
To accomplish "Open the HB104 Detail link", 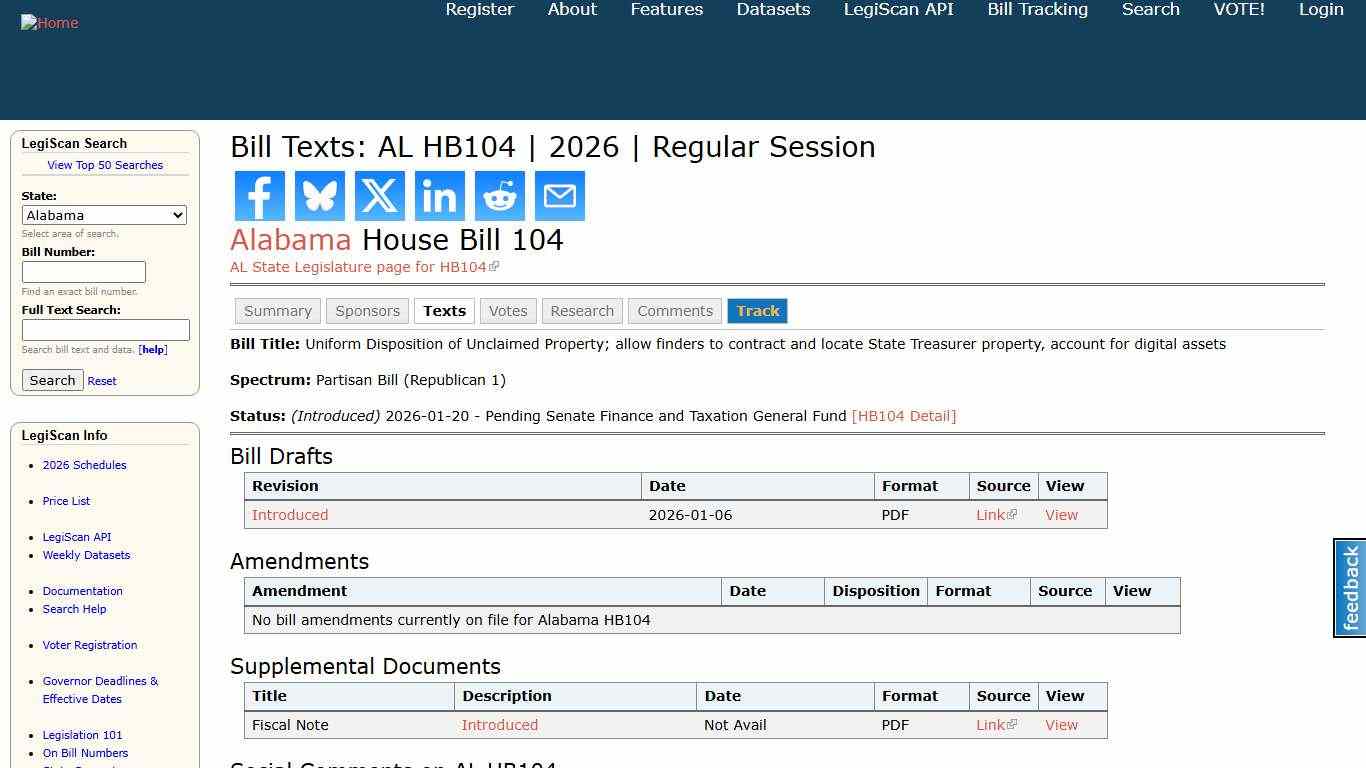I will [904, 416].
